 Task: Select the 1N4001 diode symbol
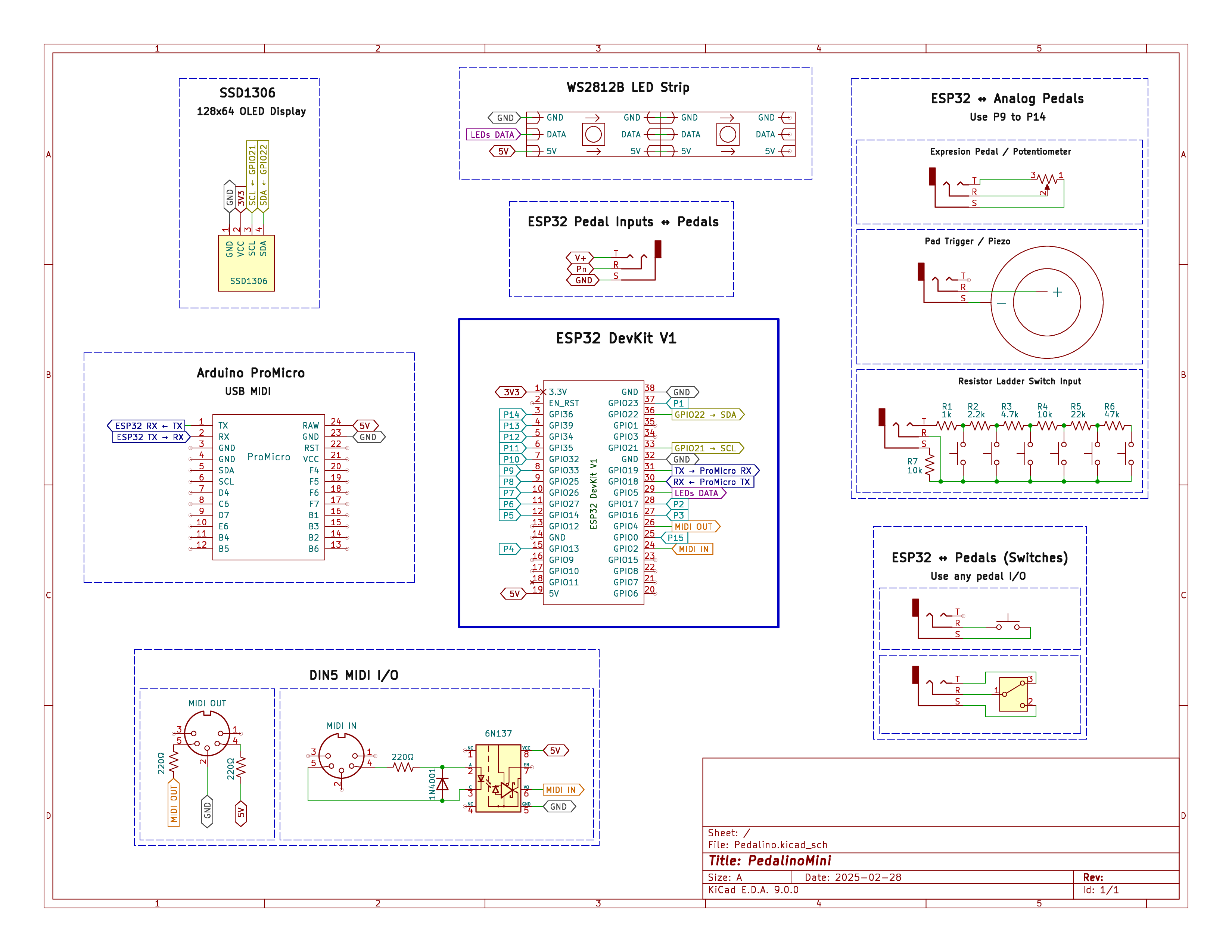coord(443,784)
